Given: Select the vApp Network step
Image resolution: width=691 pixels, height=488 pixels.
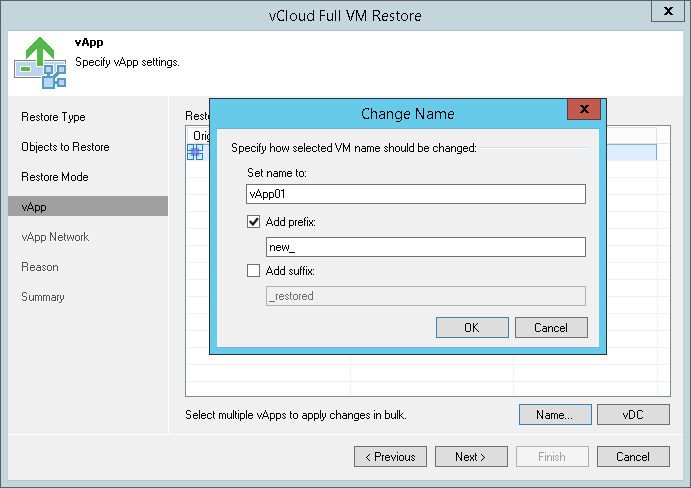Looking at the screenshot, I should pos(55,237).
